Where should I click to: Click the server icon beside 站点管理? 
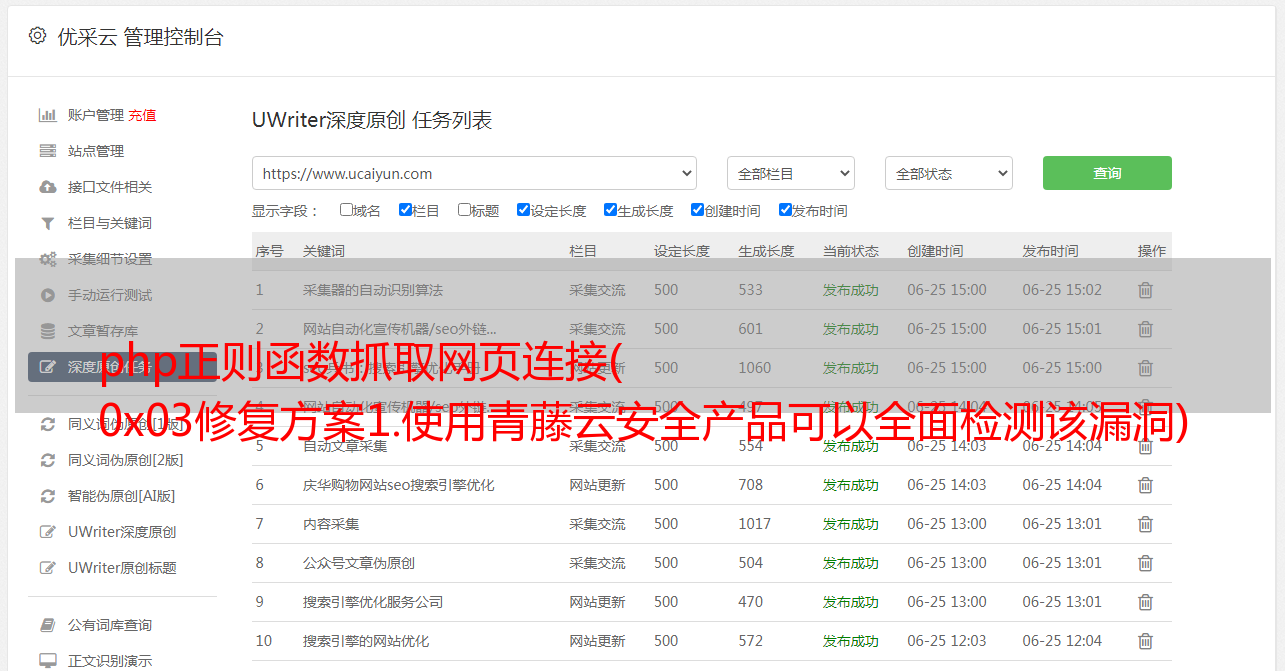47,151
